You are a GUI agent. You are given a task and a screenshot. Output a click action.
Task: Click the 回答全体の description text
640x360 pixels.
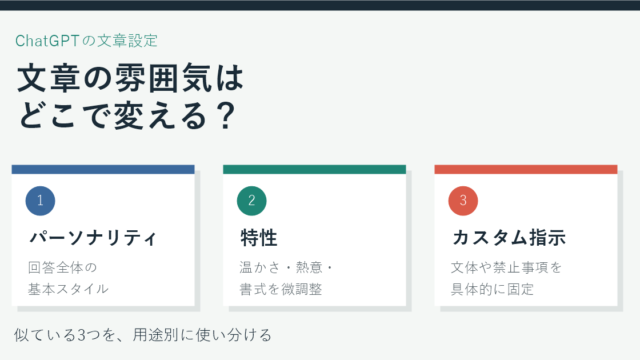(x=62, y=268)
